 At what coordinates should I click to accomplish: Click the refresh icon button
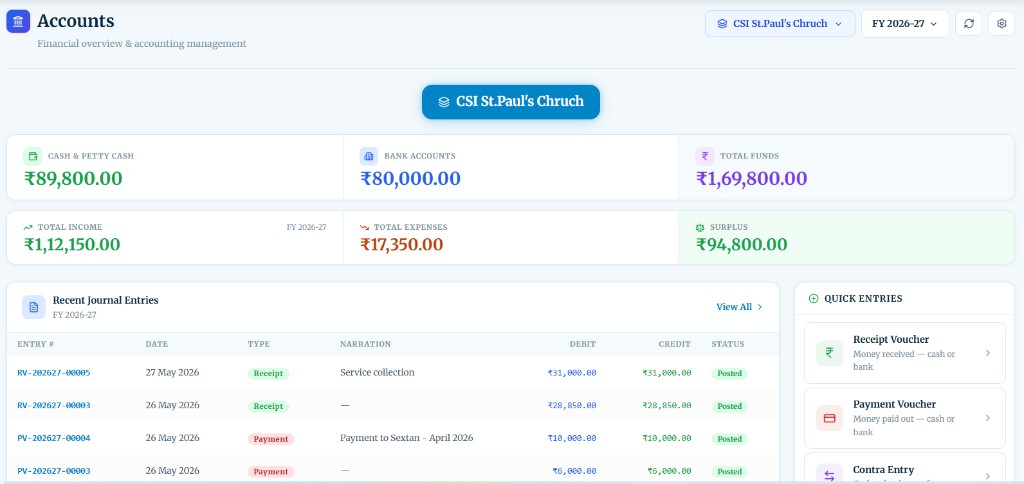click(968, 24)
